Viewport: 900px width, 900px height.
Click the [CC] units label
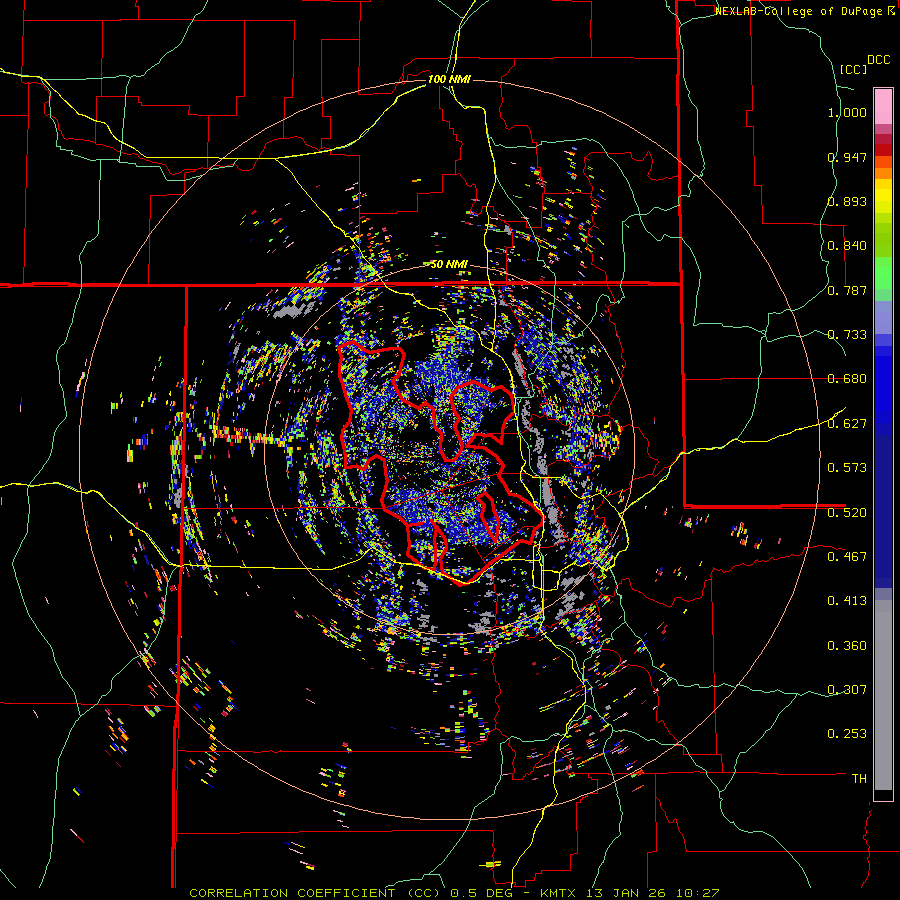[x=853, y=69]
